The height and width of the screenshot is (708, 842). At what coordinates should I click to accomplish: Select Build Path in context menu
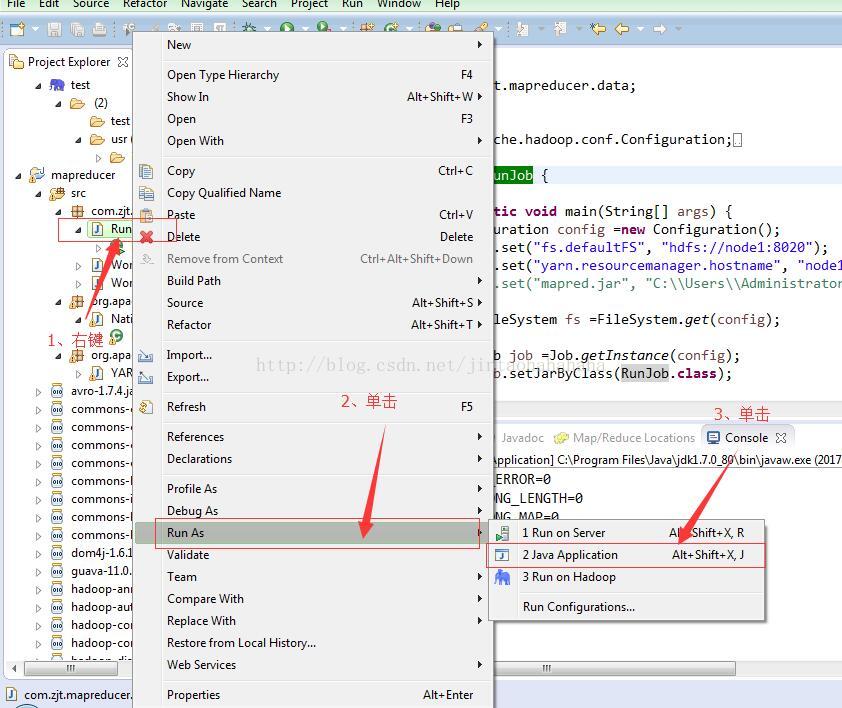[x=313, y=281]
